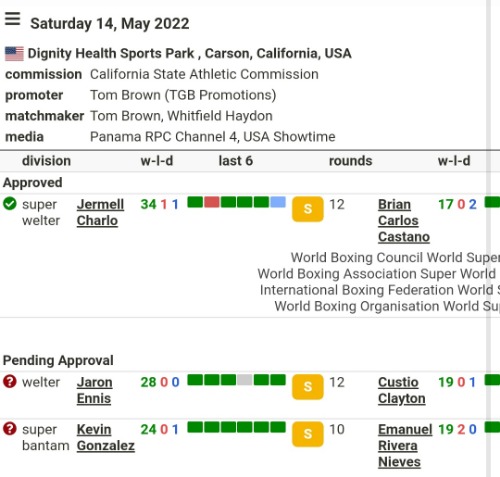Click the vertical scrollbar on the right edge
The height and width of the screenshot is (477, 500).
point(488,238)
